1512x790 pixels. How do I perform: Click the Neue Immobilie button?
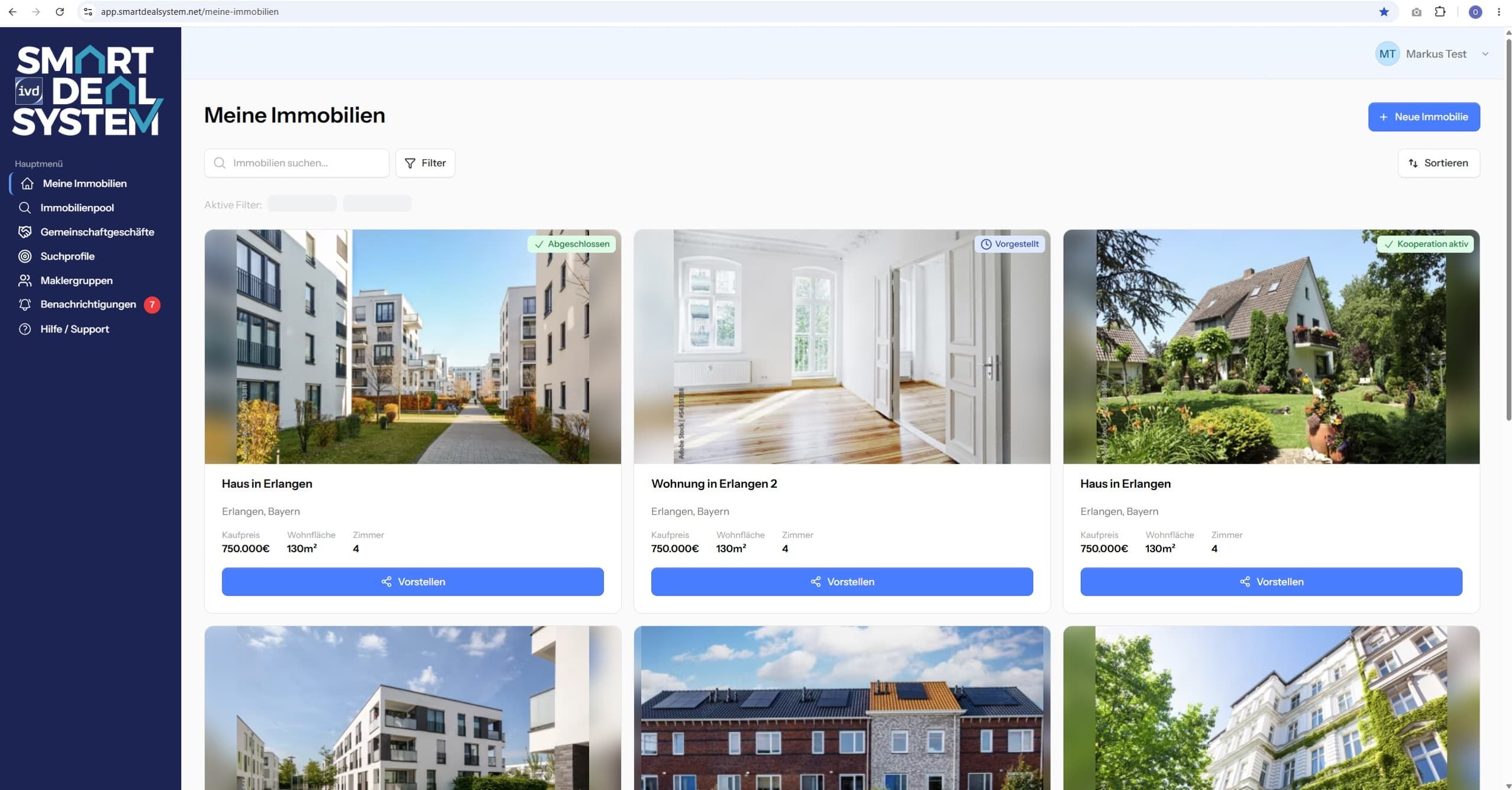pos(1424,116)
